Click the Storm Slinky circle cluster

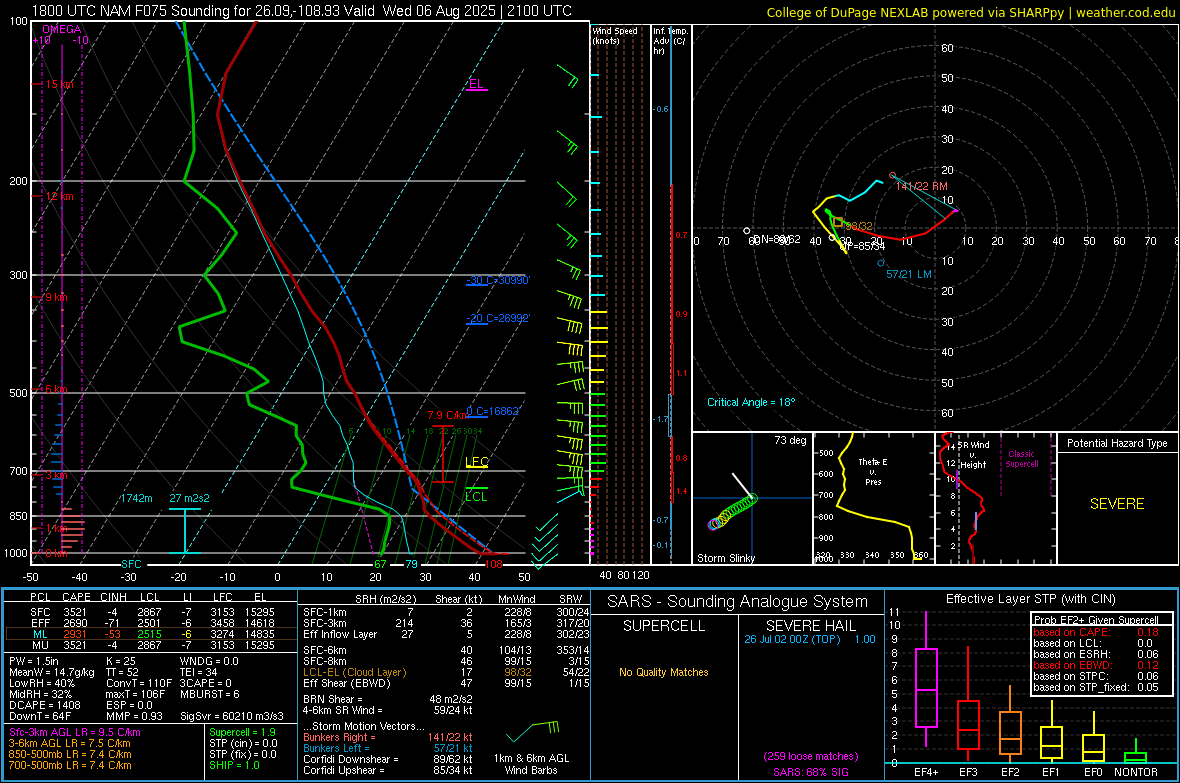click(732, 511)
